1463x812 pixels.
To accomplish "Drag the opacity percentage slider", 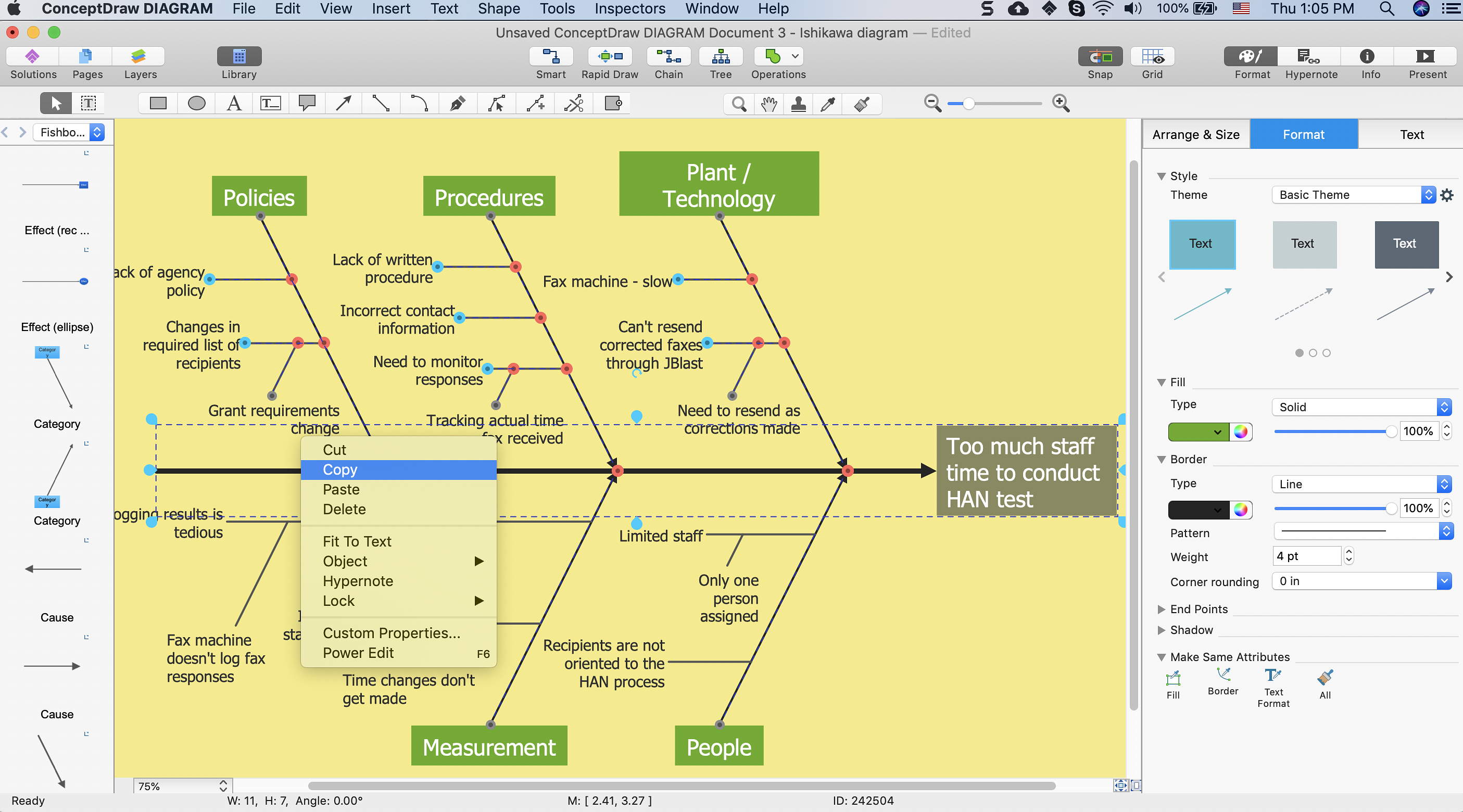I will tap(1388, 431).
